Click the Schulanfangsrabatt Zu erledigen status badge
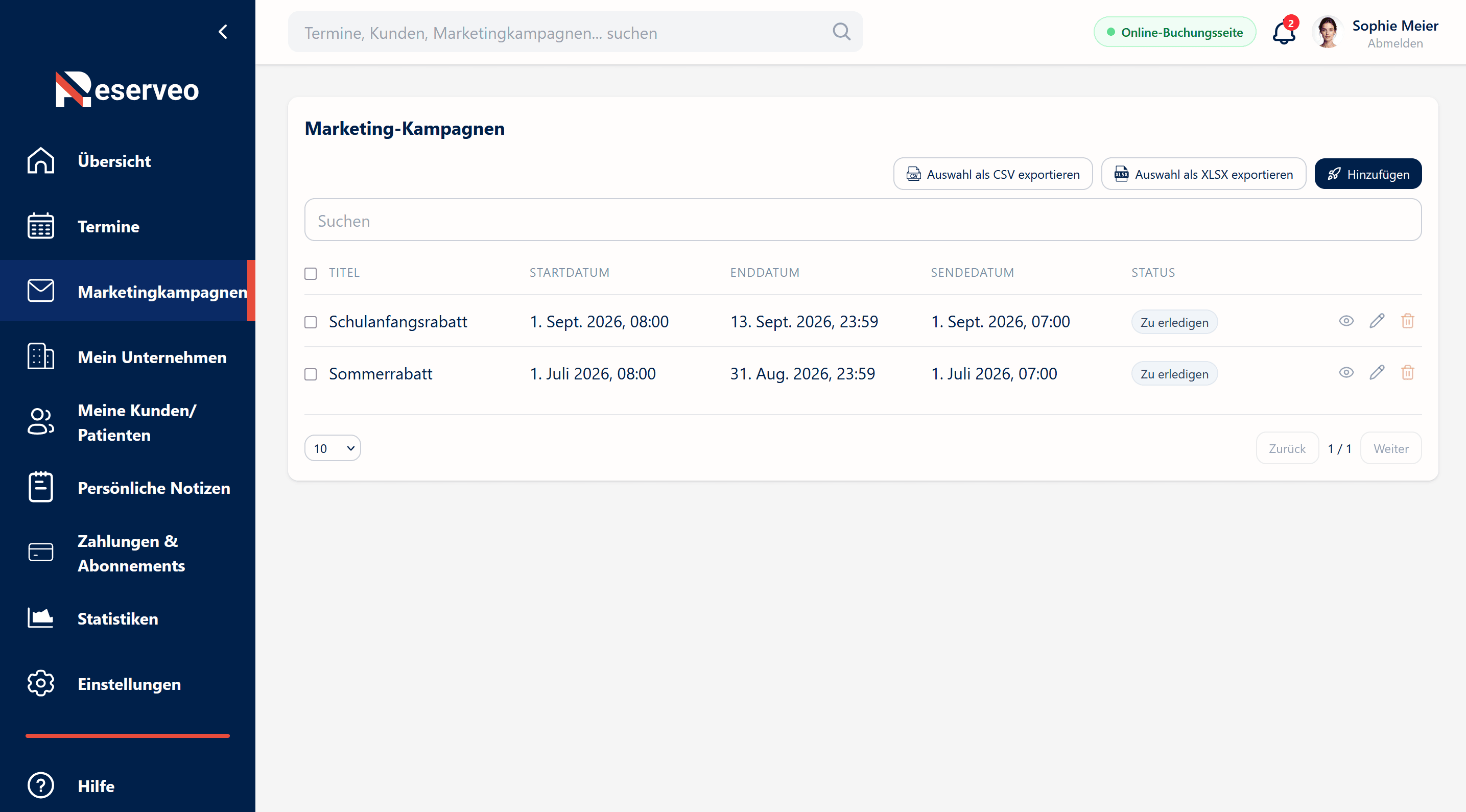 tap(1174, 322)
